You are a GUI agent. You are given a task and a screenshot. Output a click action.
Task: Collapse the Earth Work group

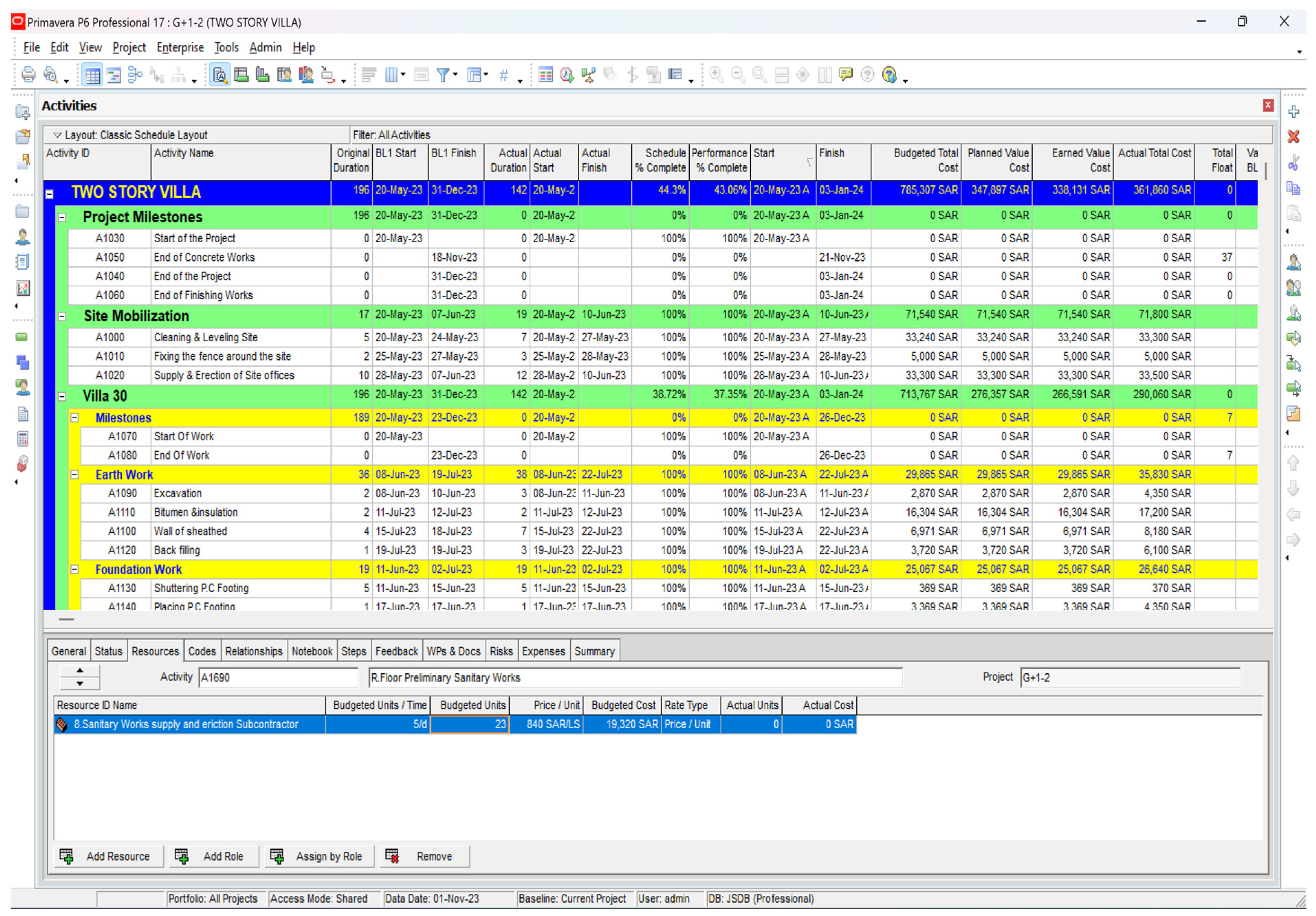click(x=75, y=475)
